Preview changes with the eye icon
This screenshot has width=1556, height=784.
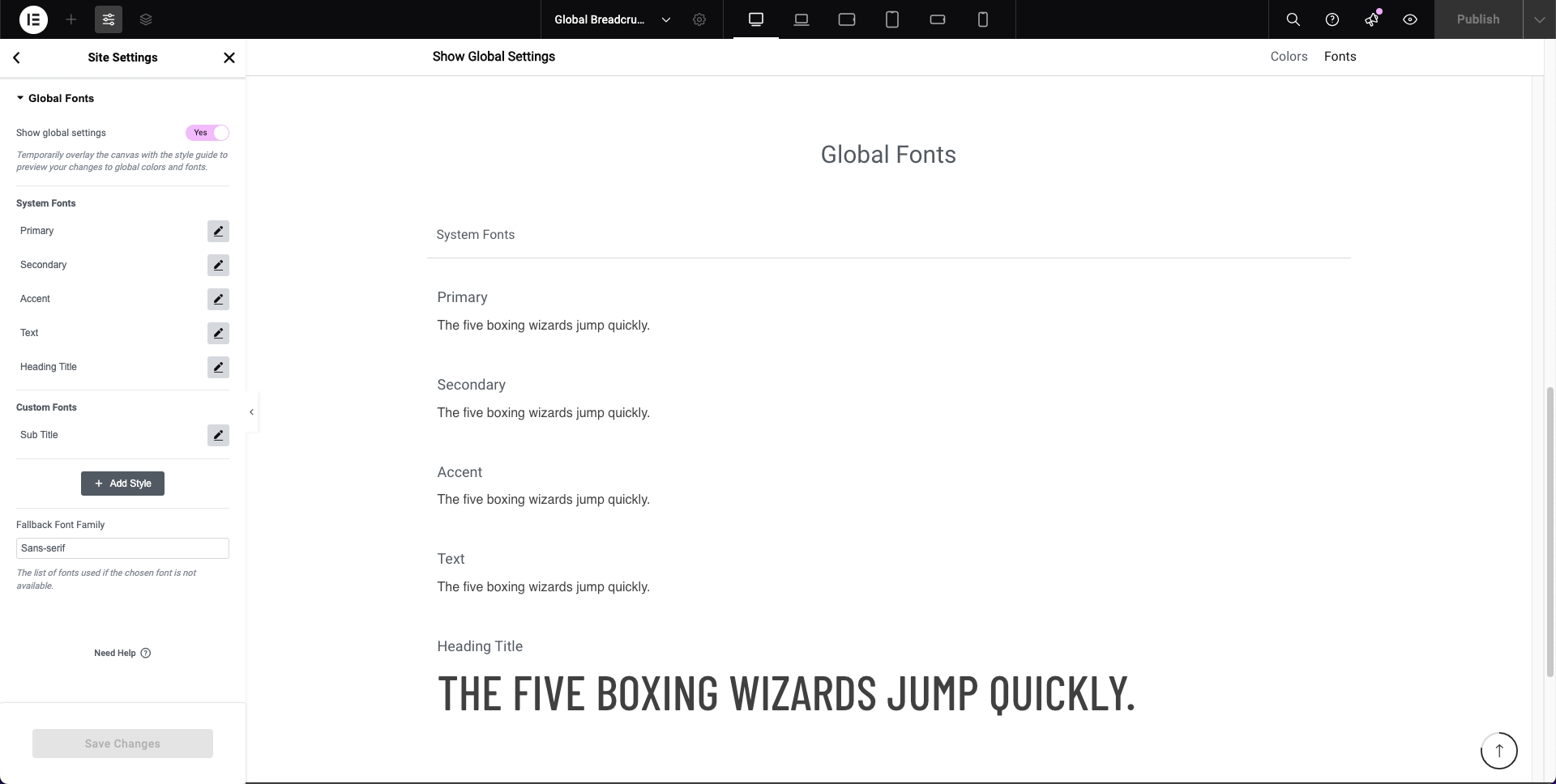point(1410,19)
